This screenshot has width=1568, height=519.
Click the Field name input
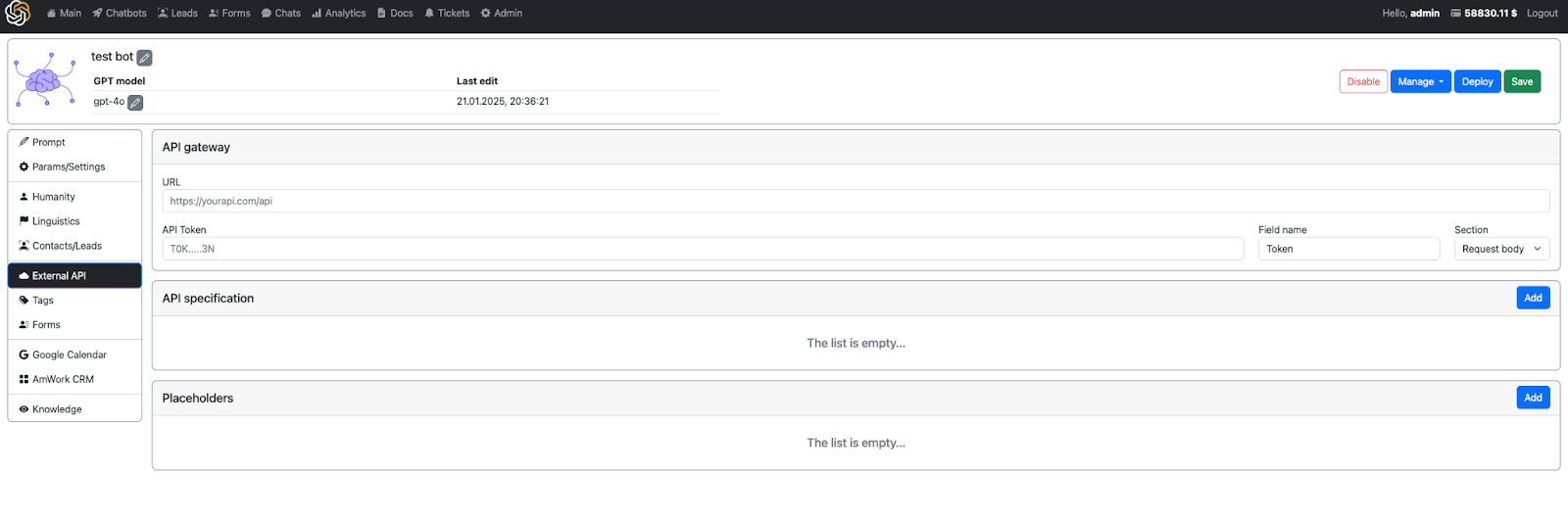(x=1348, y=249)
